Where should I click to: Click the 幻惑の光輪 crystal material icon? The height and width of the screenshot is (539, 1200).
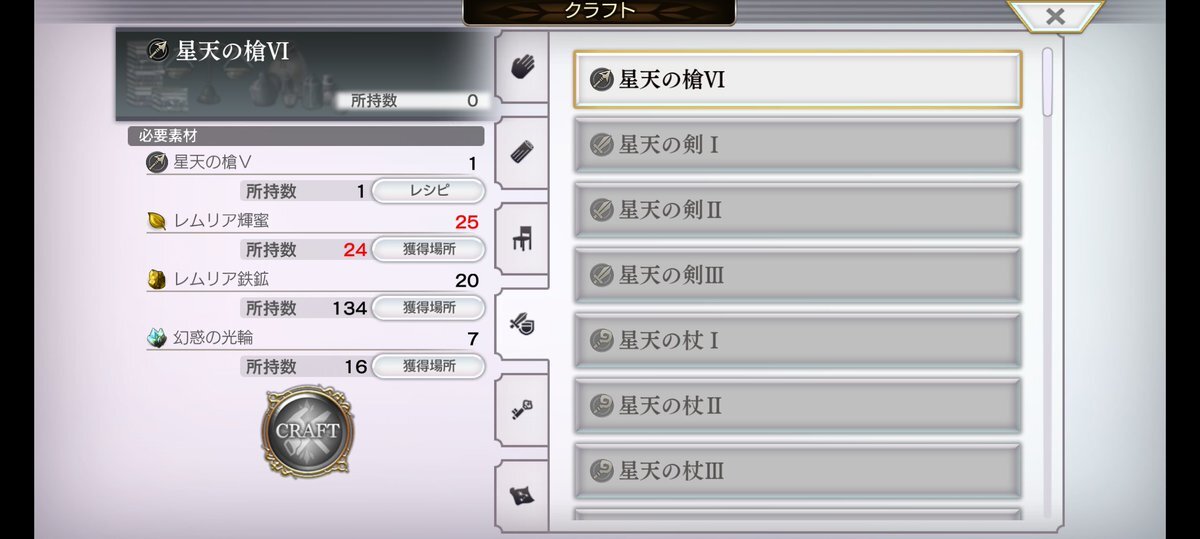tap(157, 338)
